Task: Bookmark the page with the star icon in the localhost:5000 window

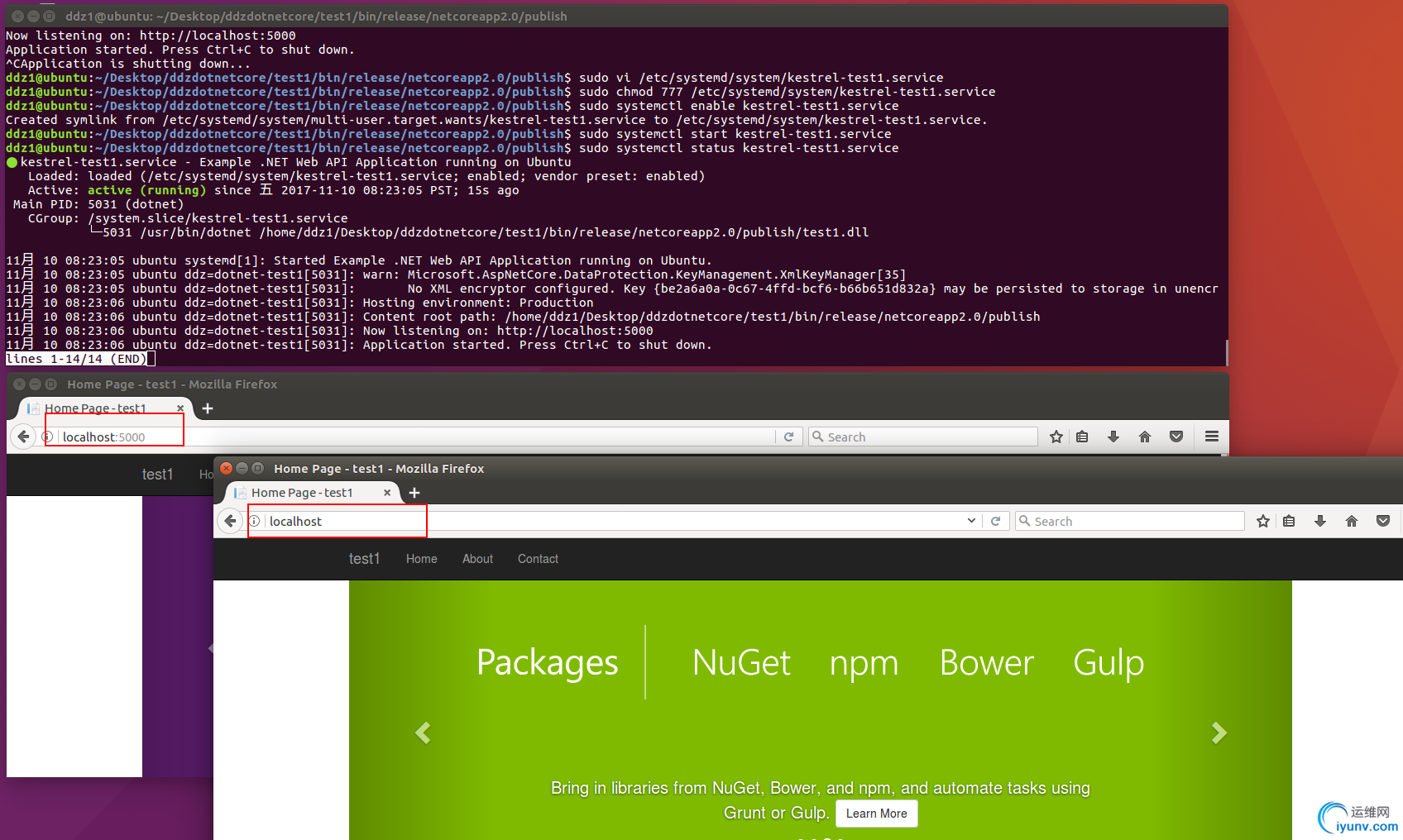Action: (x=1056, y=437)
